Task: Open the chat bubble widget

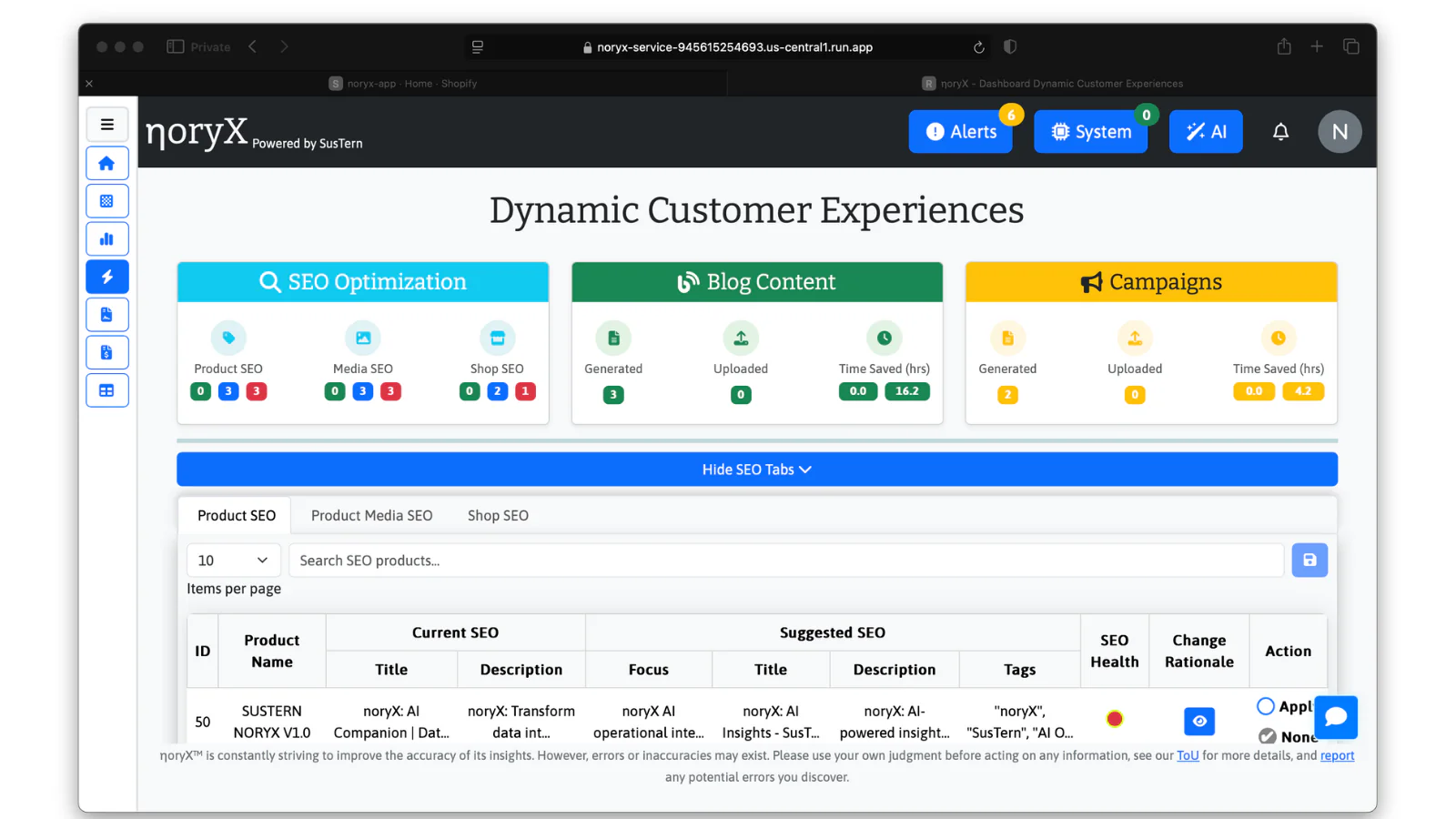Action: point(1335,717)
